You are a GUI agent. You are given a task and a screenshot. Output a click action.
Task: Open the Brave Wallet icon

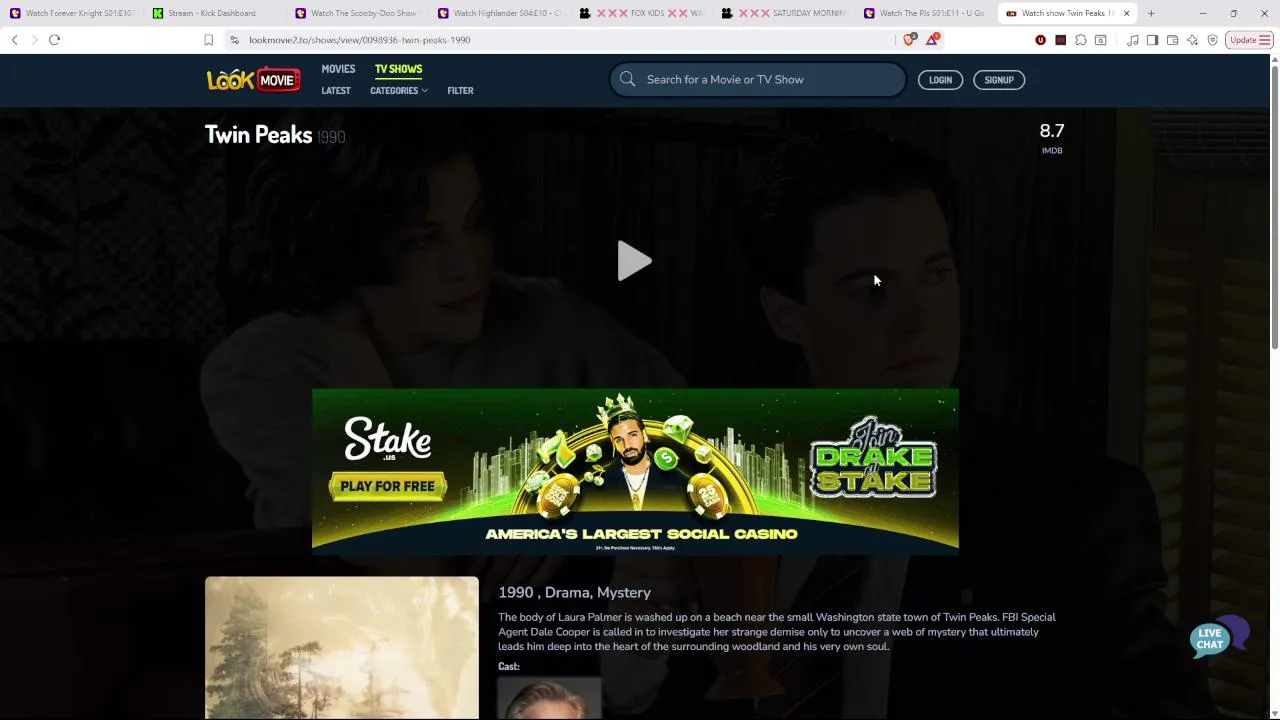pos(1172,40)
